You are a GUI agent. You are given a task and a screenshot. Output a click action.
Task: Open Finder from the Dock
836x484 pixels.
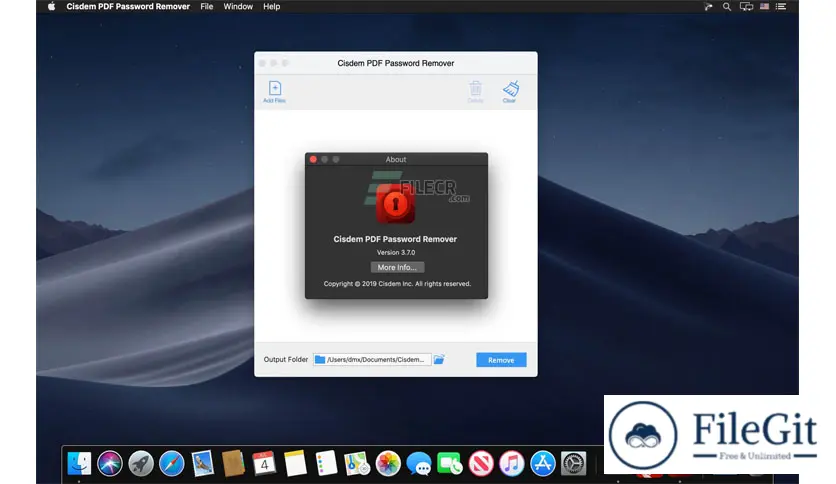[x=79, y=463]
